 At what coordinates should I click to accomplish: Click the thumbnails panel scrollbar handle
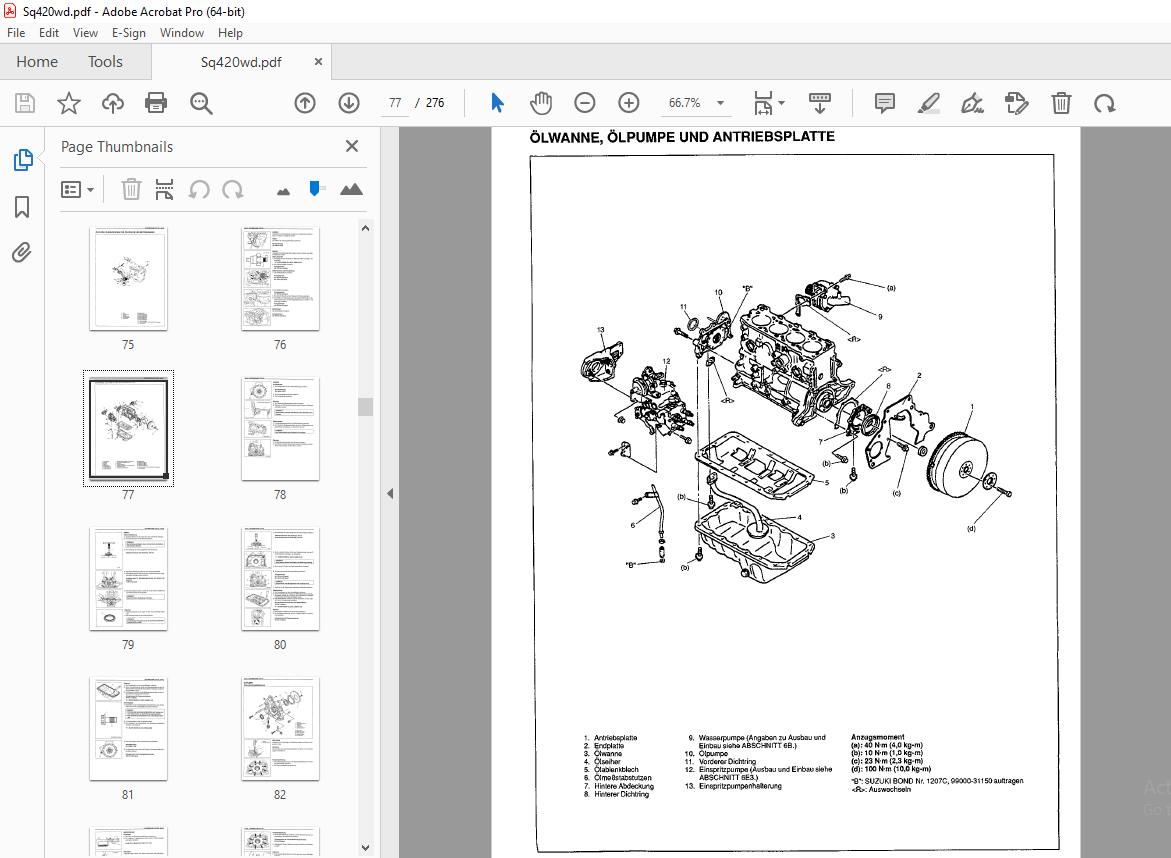pos(365,407)
